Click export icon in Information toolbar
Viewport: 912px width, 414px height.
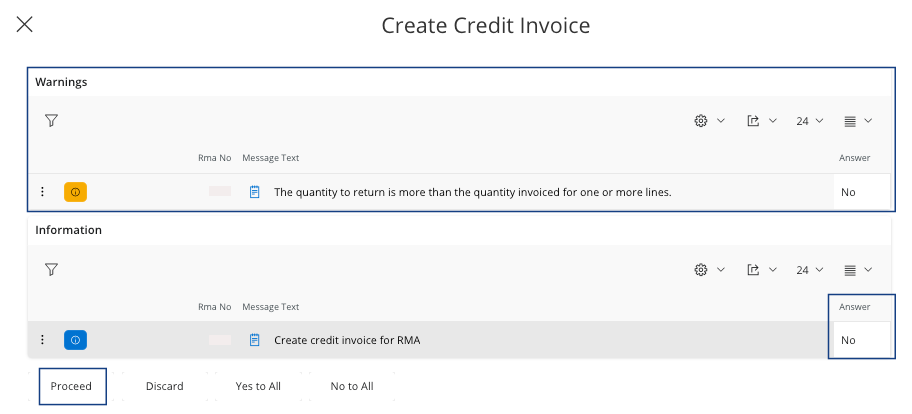pyautogui.click(x=754, y=269)
